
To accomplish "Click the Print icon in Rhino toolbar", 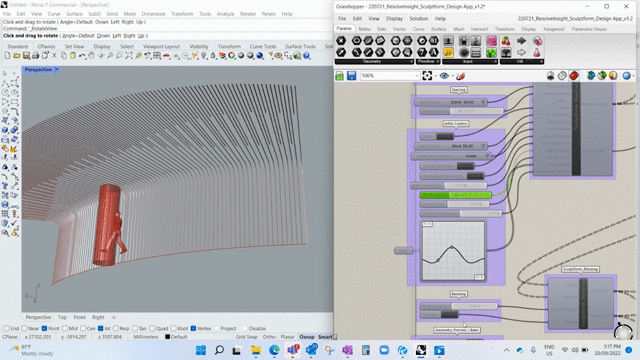I will pos(35,56).
